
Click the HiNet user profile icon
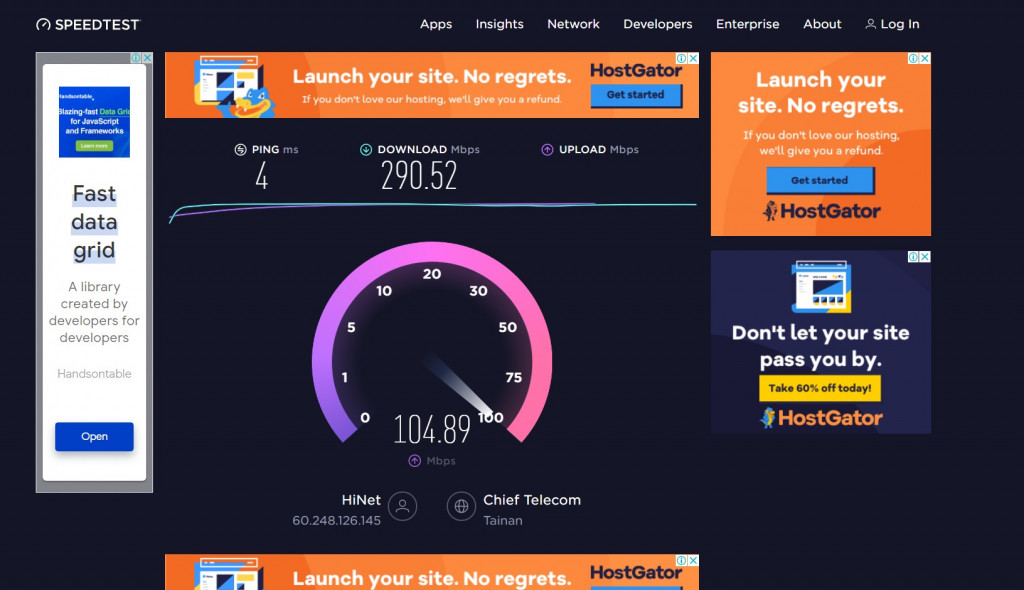click(x=402, y=506)
